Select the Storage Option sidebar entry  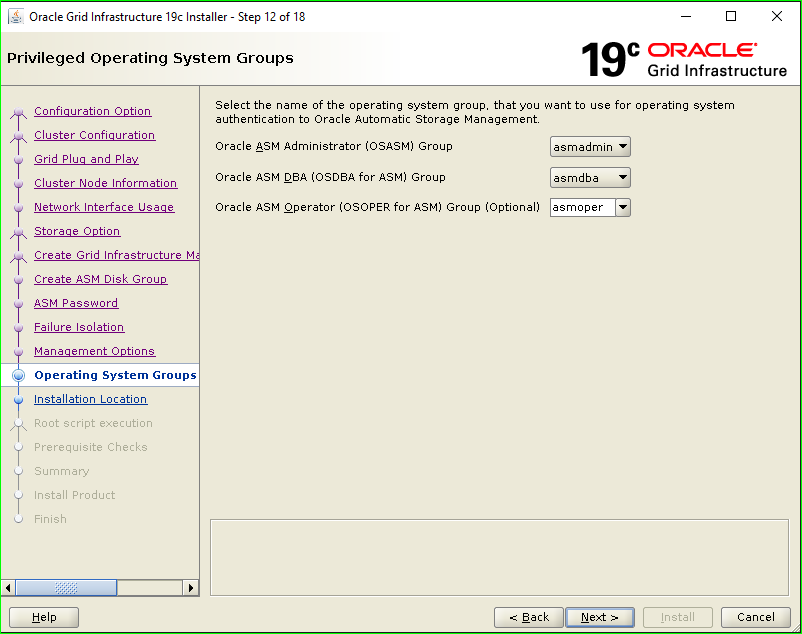click(x=77, y=231)
